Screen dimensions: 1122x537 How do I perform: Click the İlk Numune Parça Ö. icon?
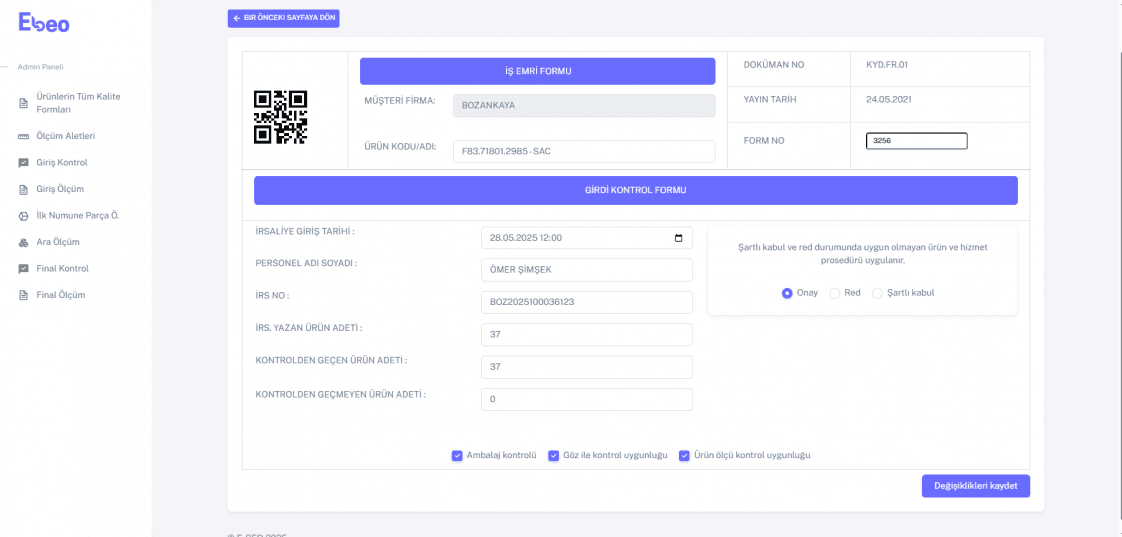point(23,216)
